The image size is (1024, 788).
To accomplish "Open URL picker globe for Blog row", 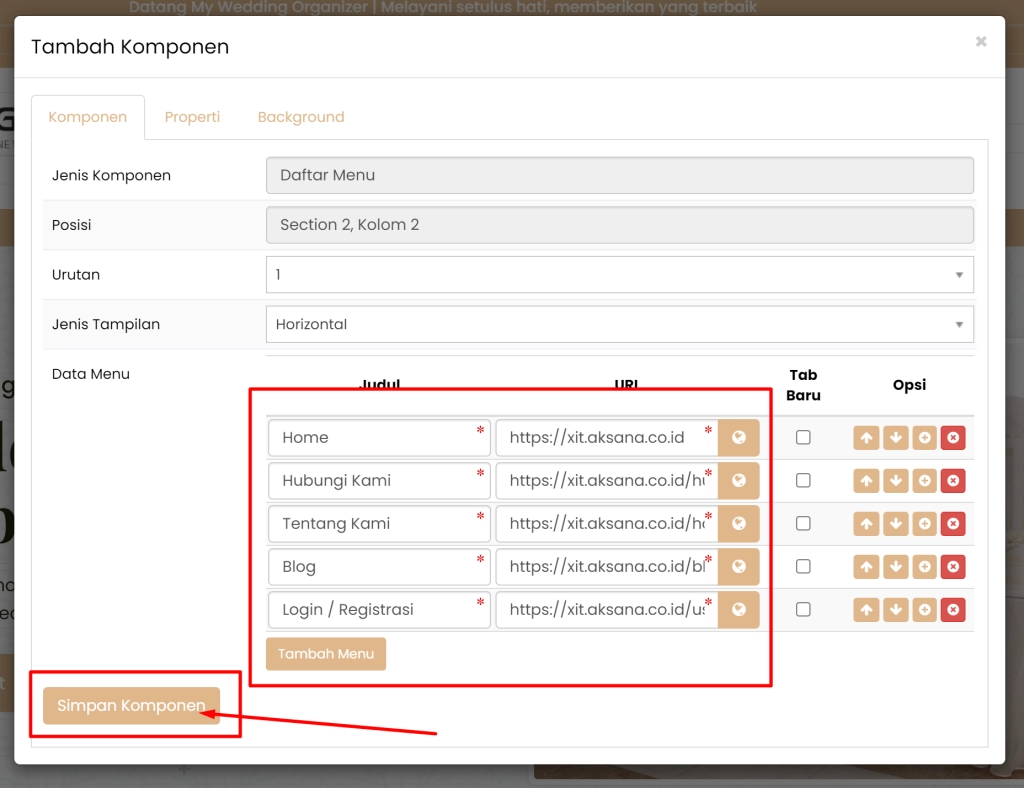I will pos(739,567).
